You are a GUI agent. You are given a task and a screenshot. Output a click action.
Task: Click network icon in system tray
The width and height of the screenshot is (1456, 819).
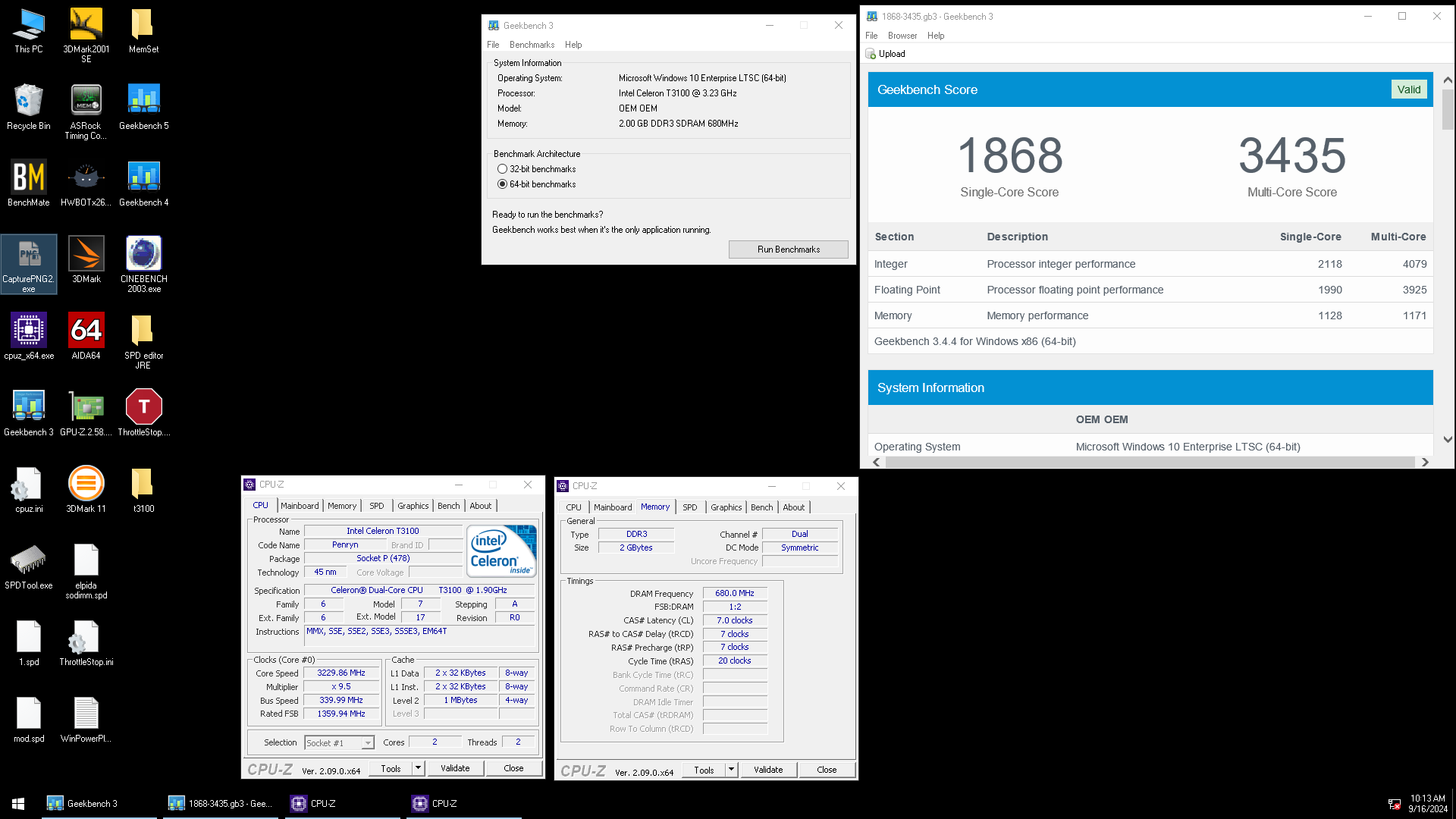[x=1394, y=804]
